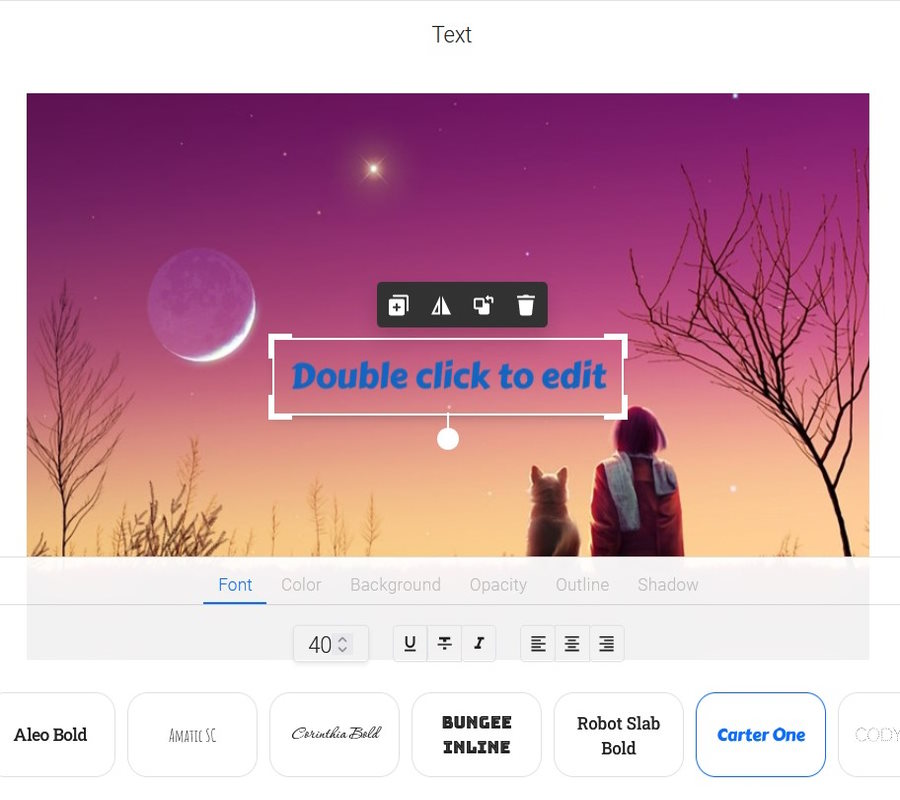This screenshot has width=900, height=800.
Task: Click the font size field showing 40
Action: click(331, 644)
